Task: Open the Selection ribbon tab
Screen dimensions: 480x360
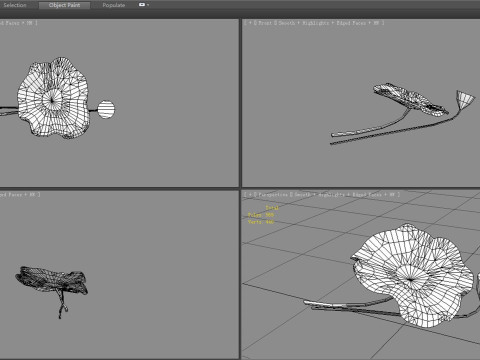Action: pos(14,5)
